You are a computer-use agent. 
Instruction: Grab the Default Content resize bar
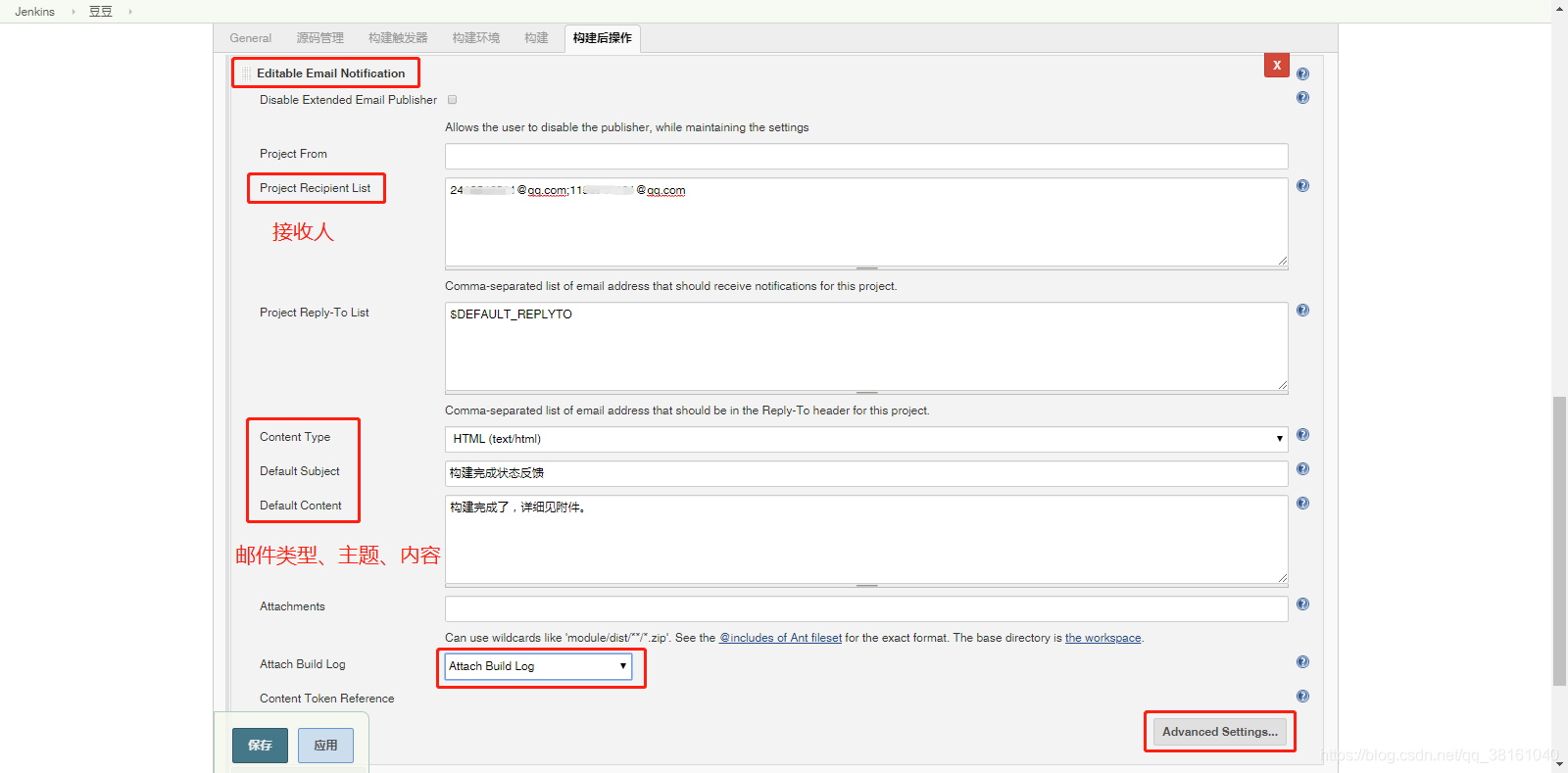(866, 585)
